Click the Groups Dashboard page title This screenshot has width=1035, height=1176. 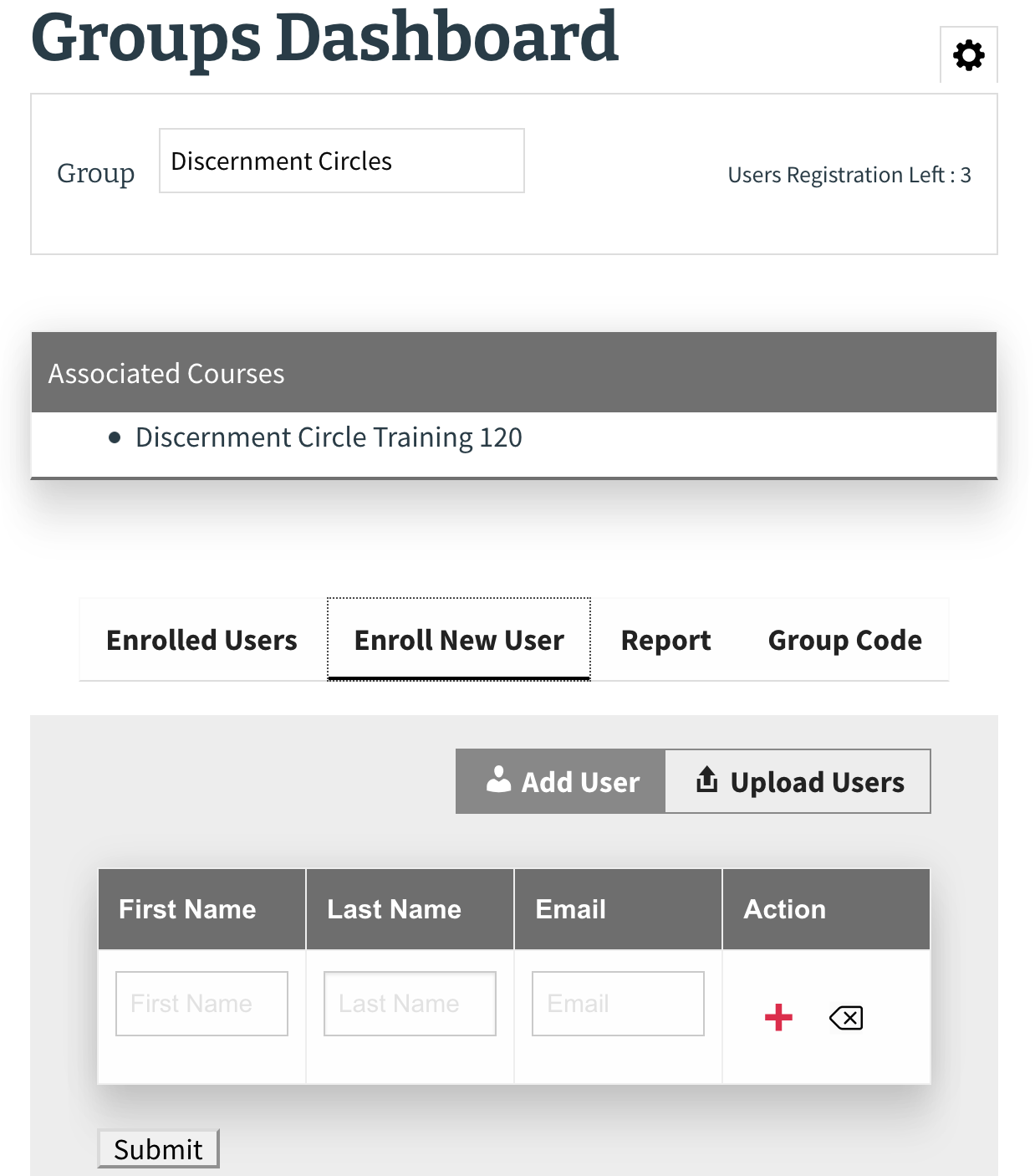(x=324, y=38)
